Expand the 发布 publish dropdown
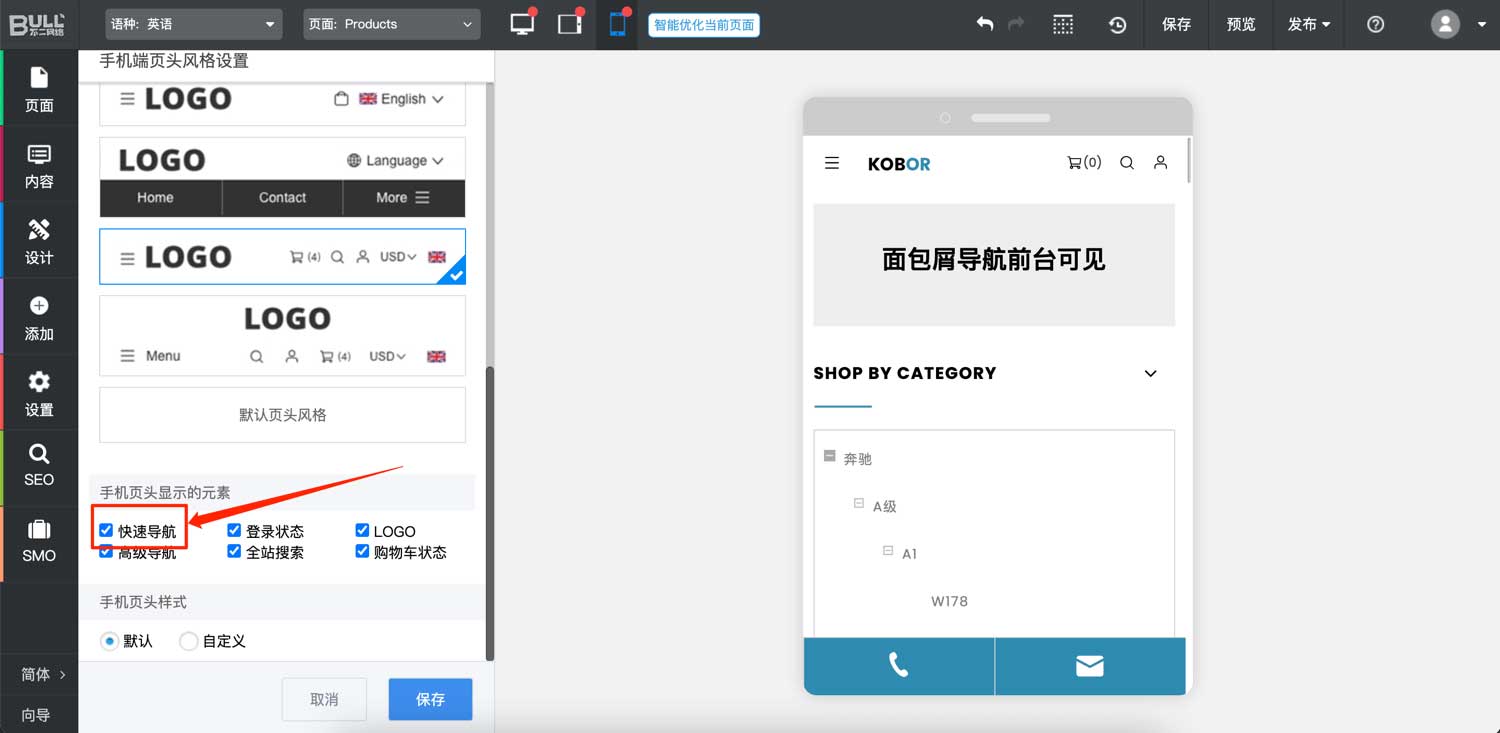Viewport: 1500px width, 733px height. (x=1308, y=24)
